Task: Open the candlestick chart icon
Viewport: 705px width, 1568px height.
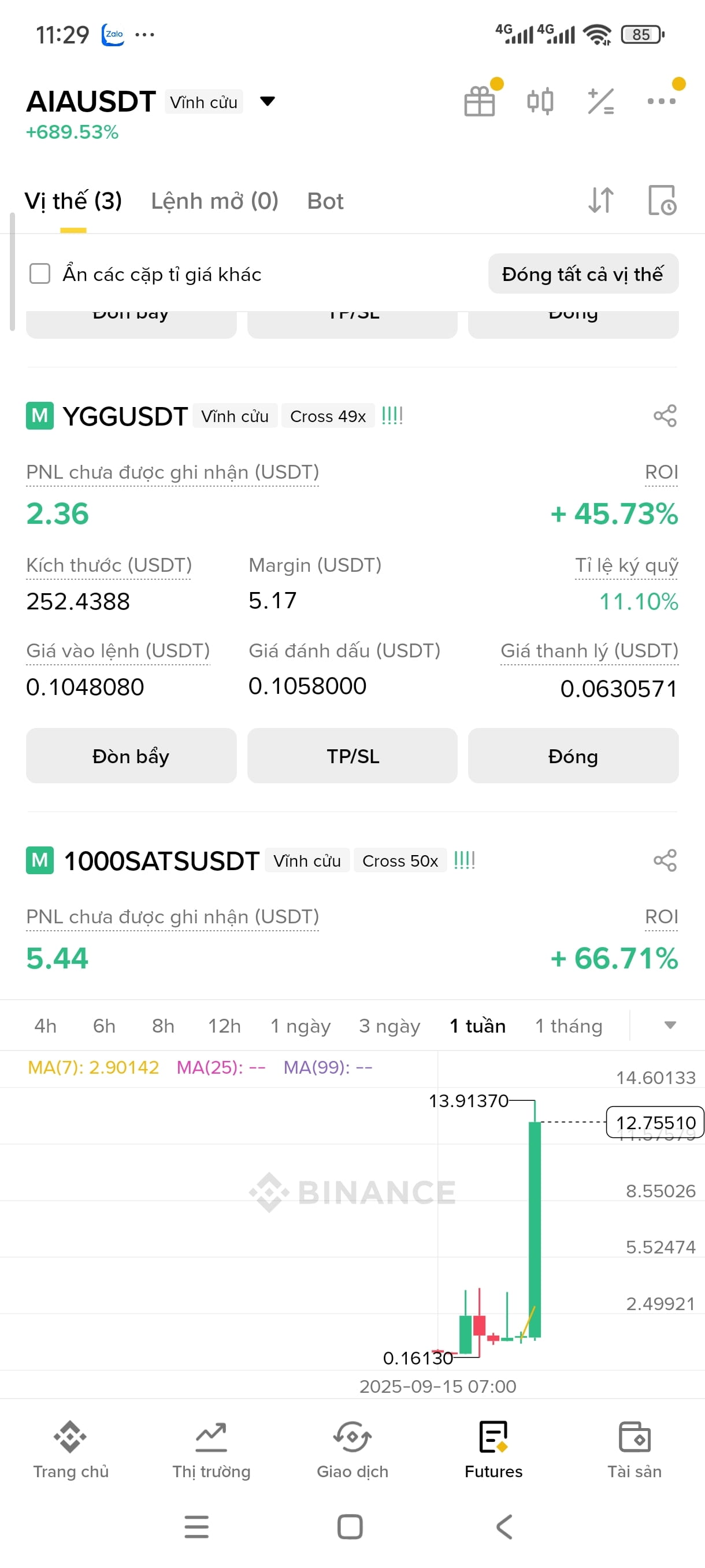Action: pos(540,101)
